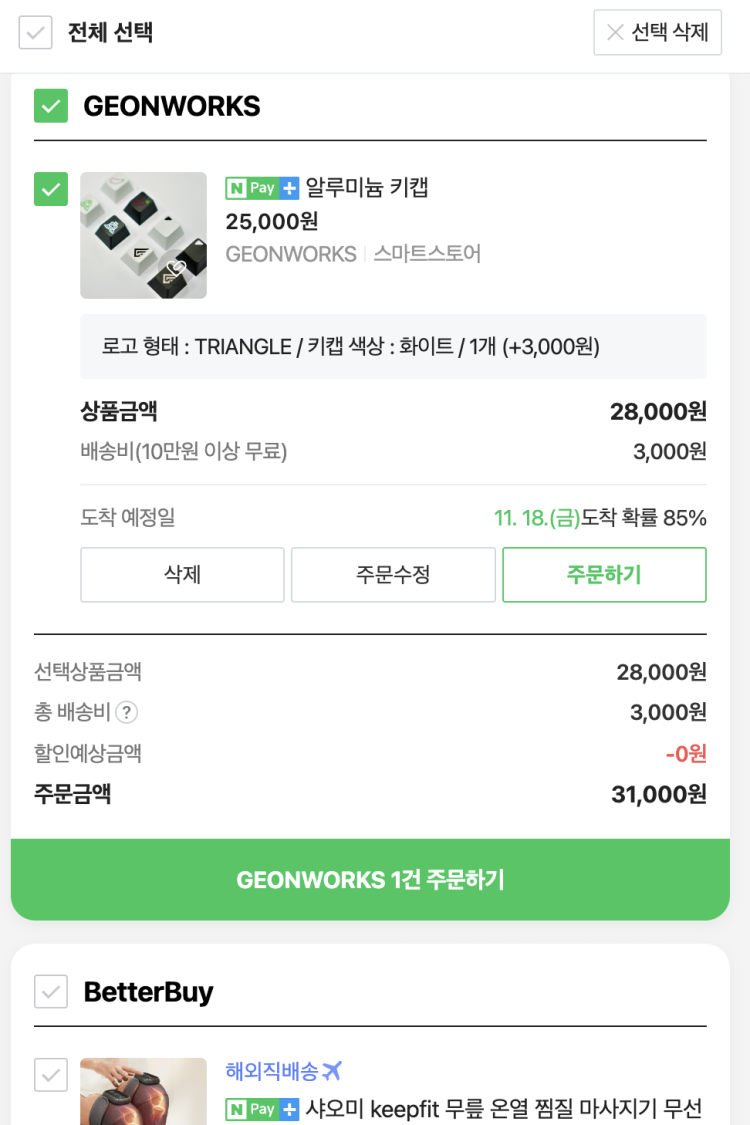750x1125 pixels.
Task: Click the 총 배송비 help question mark
Action: click(x=126, y=712)
